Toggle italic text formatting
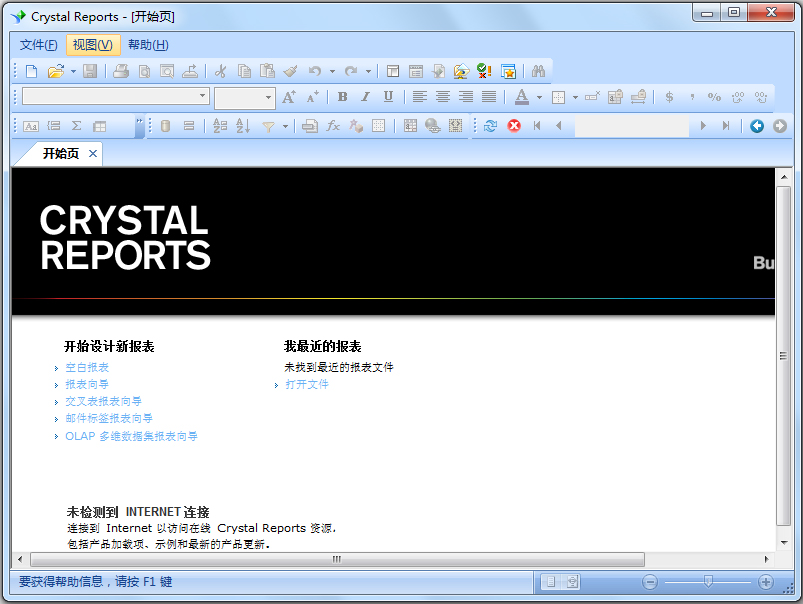The height and width of the screenshot is (604, 803). pyautogui.click(x=365, y=97)
